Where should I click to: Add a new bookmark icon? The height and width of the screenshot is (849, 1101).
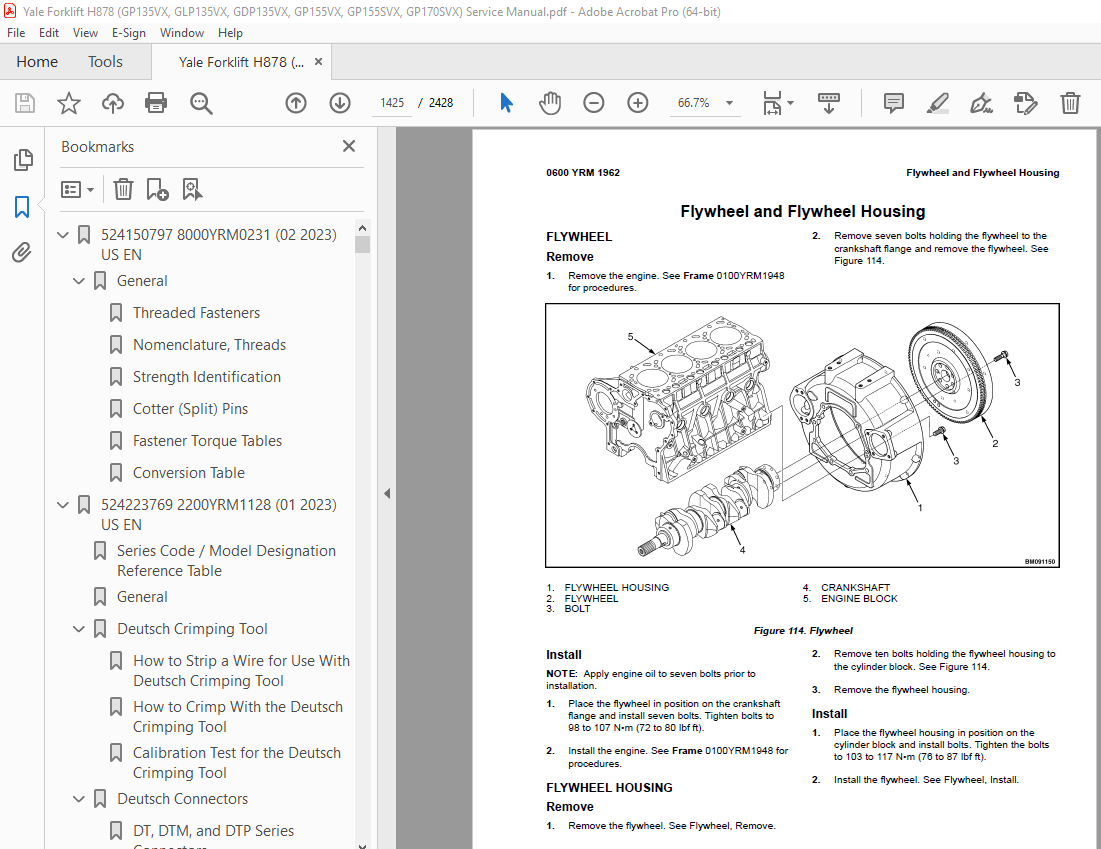pos(157,190)
